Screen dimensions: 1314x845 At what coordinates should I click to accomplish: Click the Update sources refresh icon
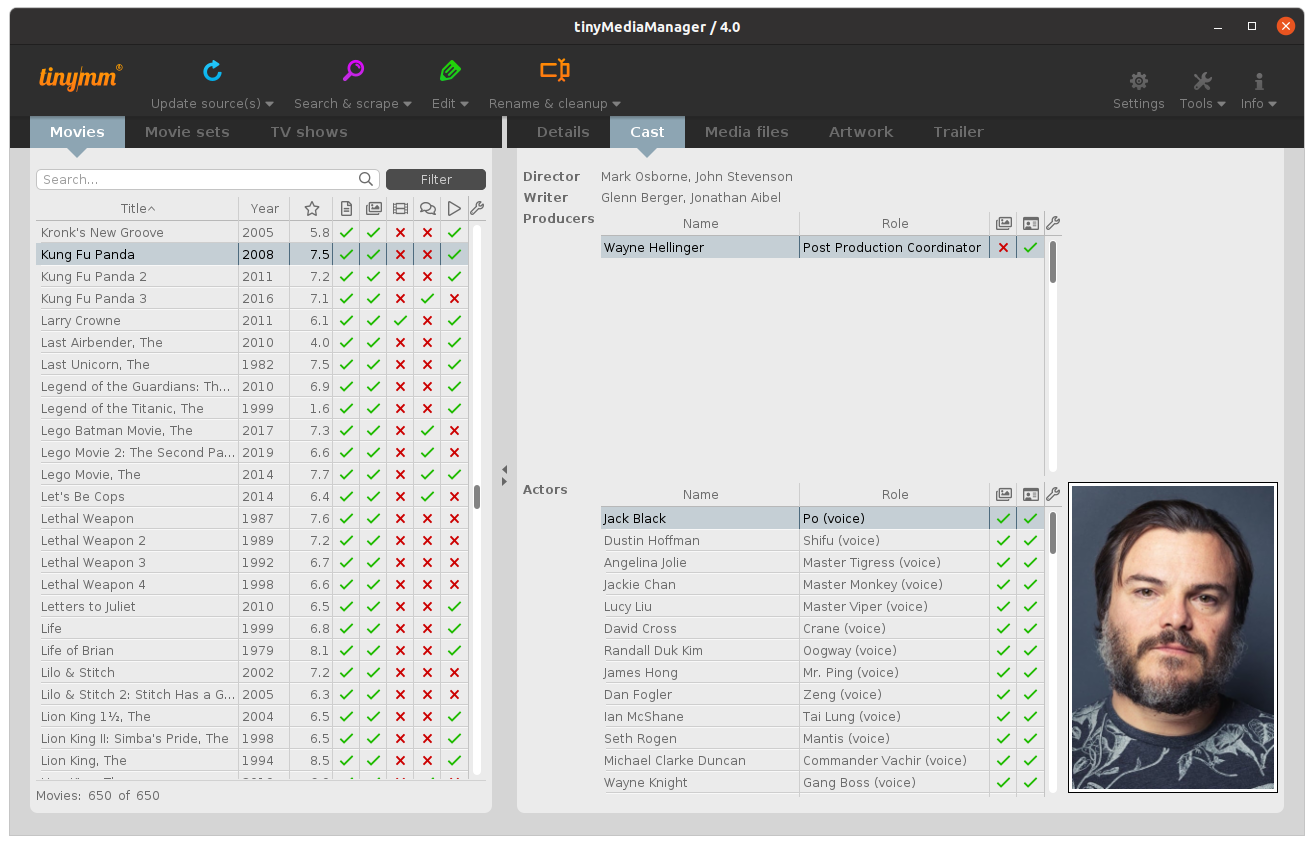pos(212,71)
